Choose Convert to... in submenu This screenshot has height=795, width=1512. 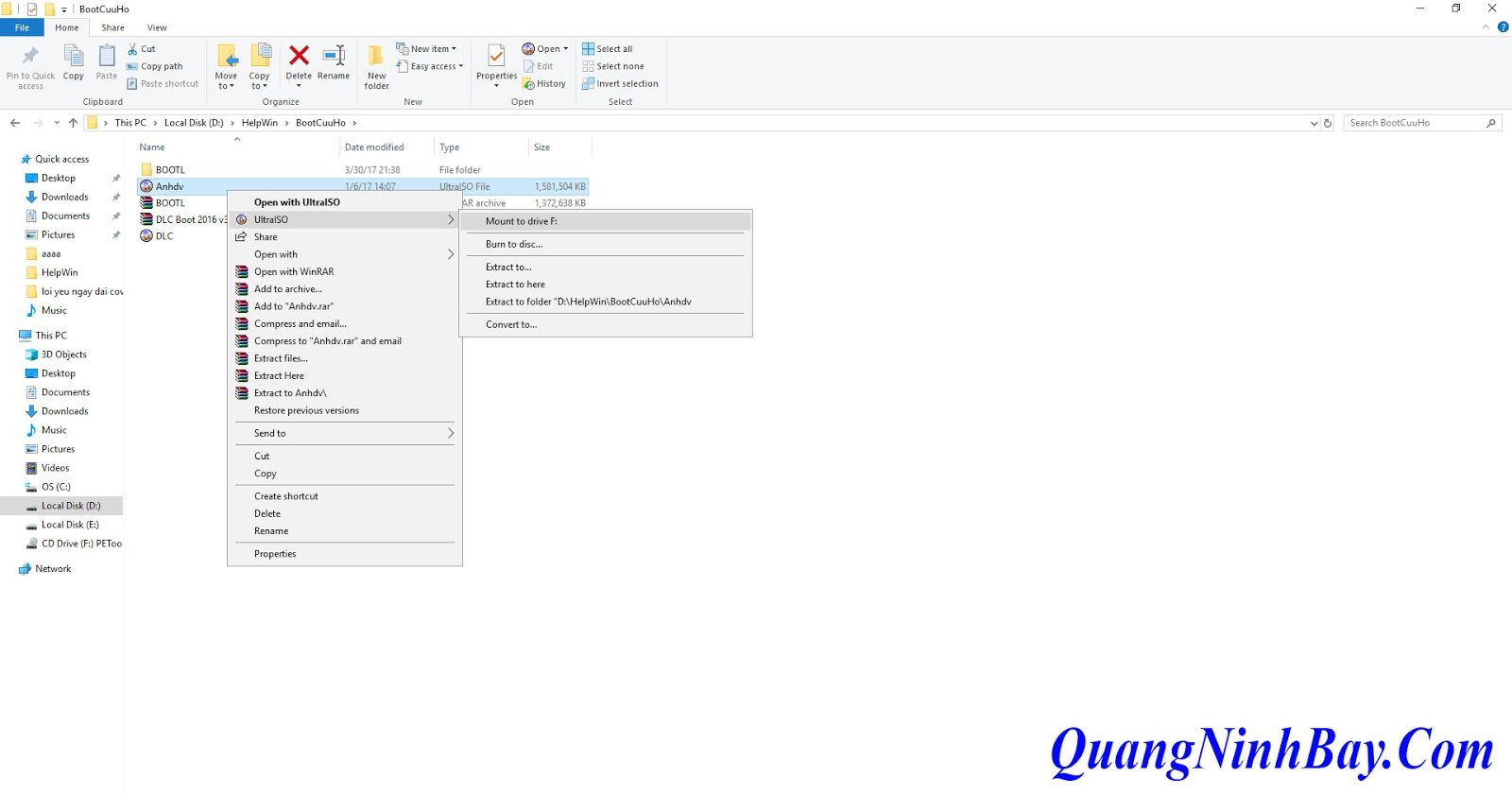point(605,324)
